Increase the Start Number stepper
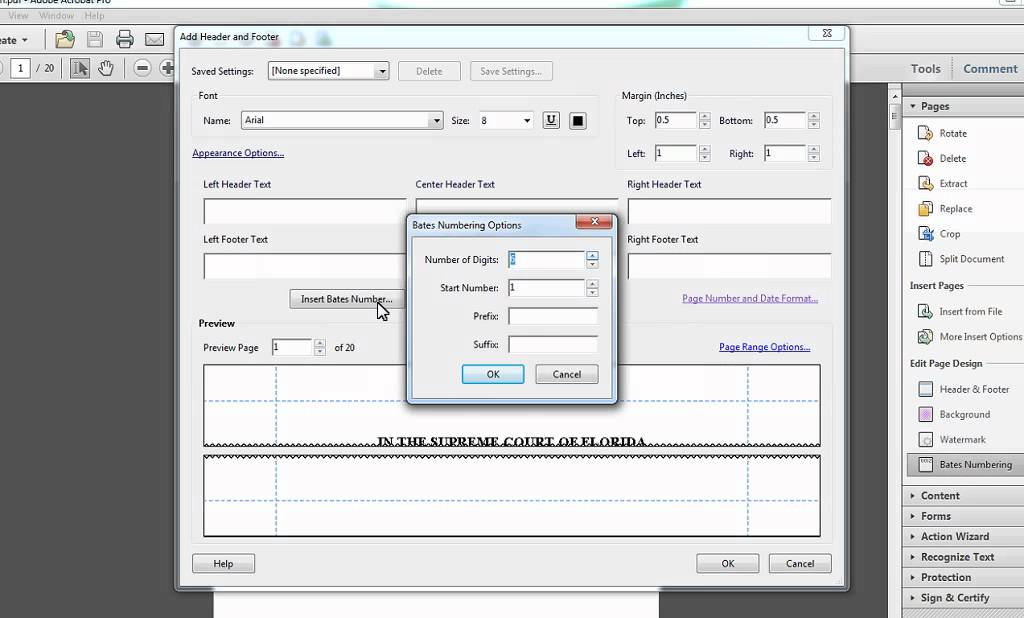This screenshot has width=1024, height=618. pyautogui.click(x=592, y=284)
